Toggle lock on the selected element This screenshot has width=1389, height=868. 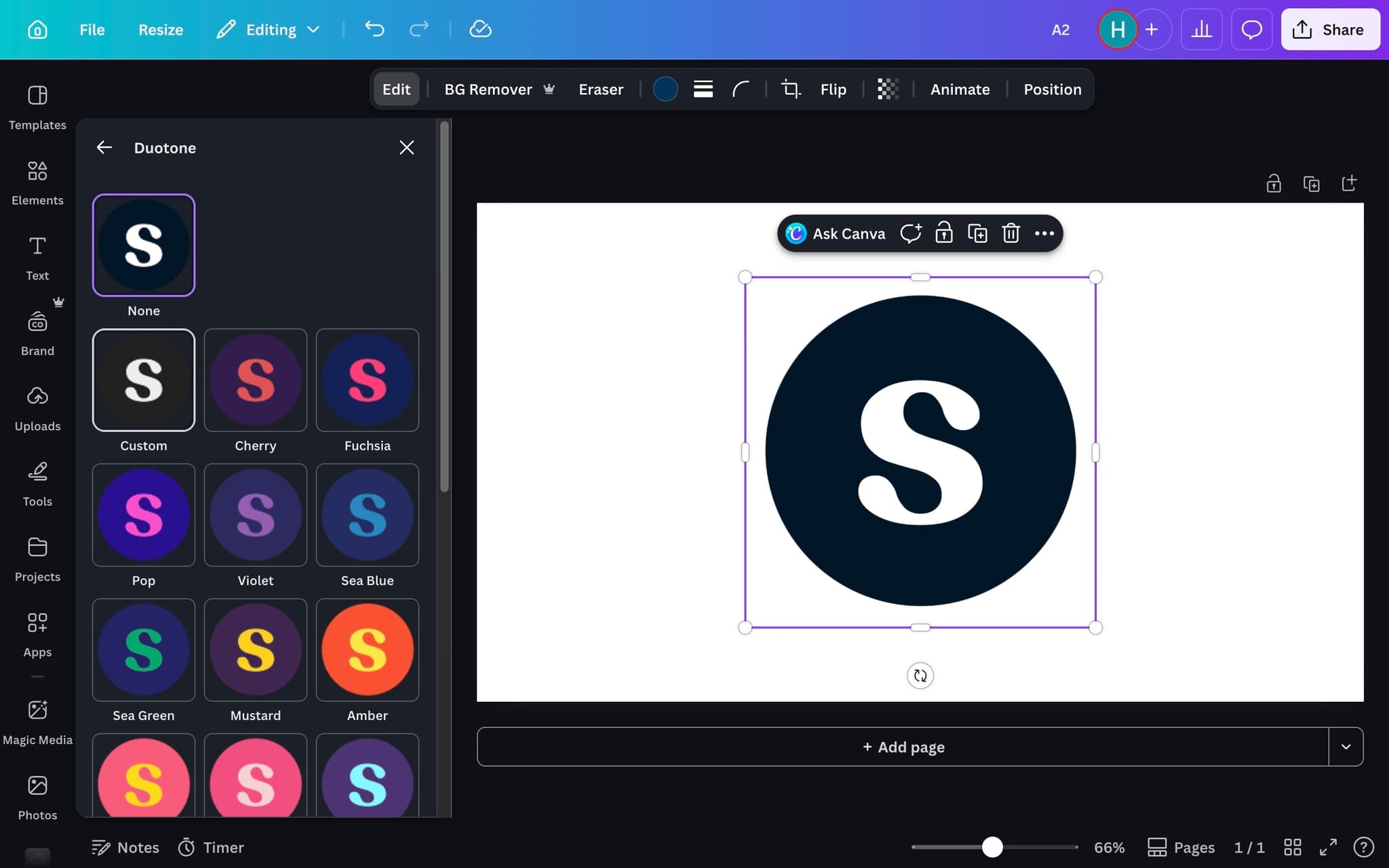point(943,233)
